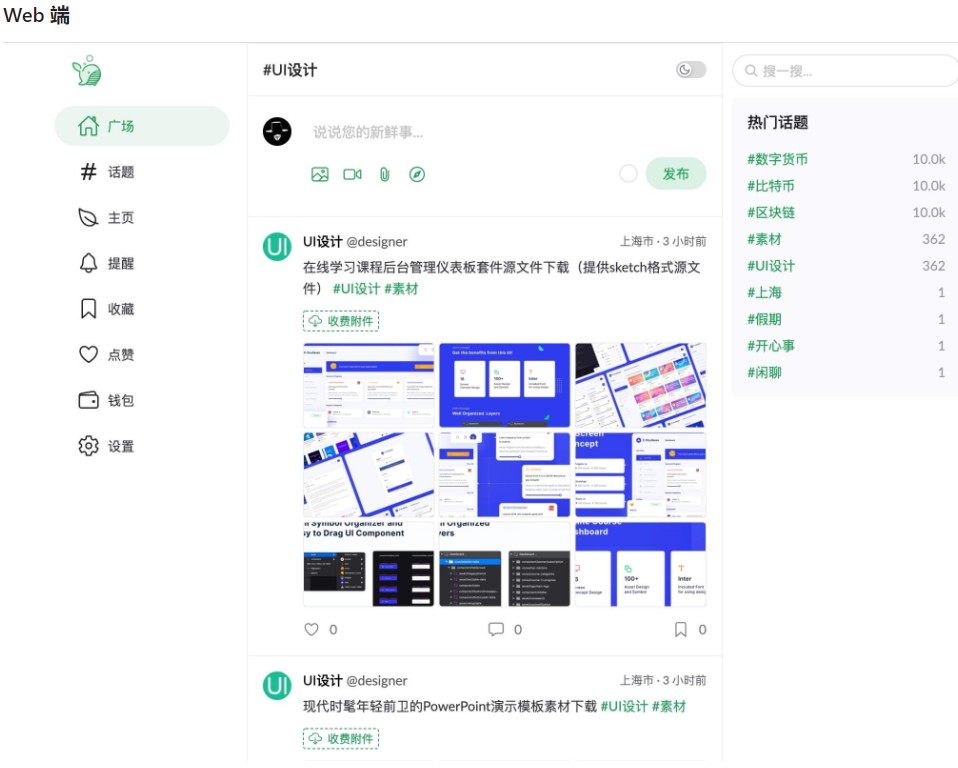This screenshot has width=958, height=768.
Task: Open the #数字货币 hot topic
Action: coord(777,159)
